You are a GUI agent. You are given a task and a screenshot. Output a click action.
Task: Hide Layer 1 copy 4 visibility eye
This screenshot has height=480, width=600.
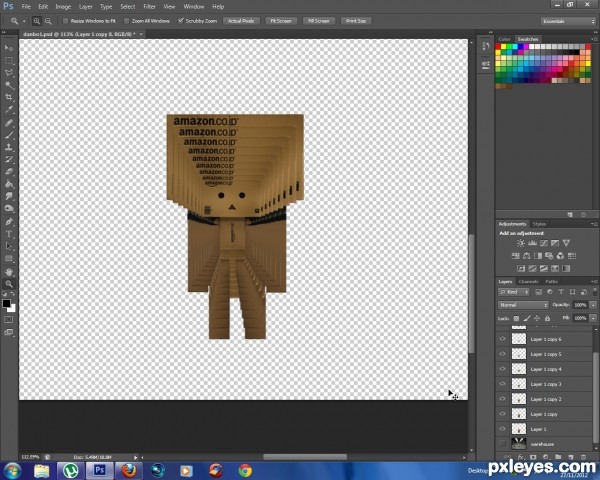coord(502,369)
